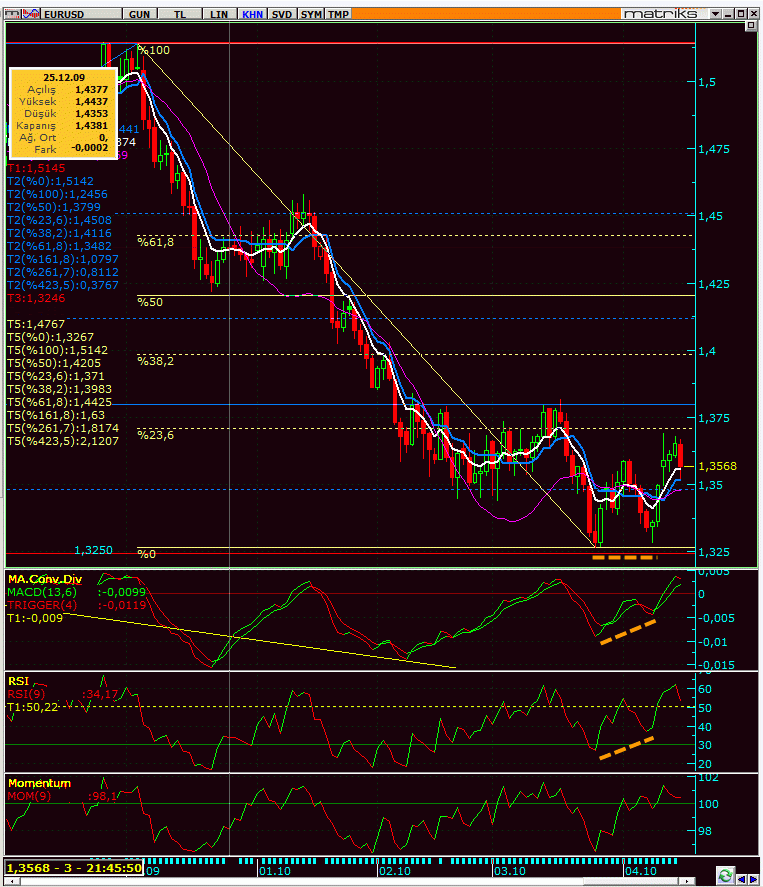Click the 02.10 date marker on time axis
763x887 pixels.
point(395,871)
